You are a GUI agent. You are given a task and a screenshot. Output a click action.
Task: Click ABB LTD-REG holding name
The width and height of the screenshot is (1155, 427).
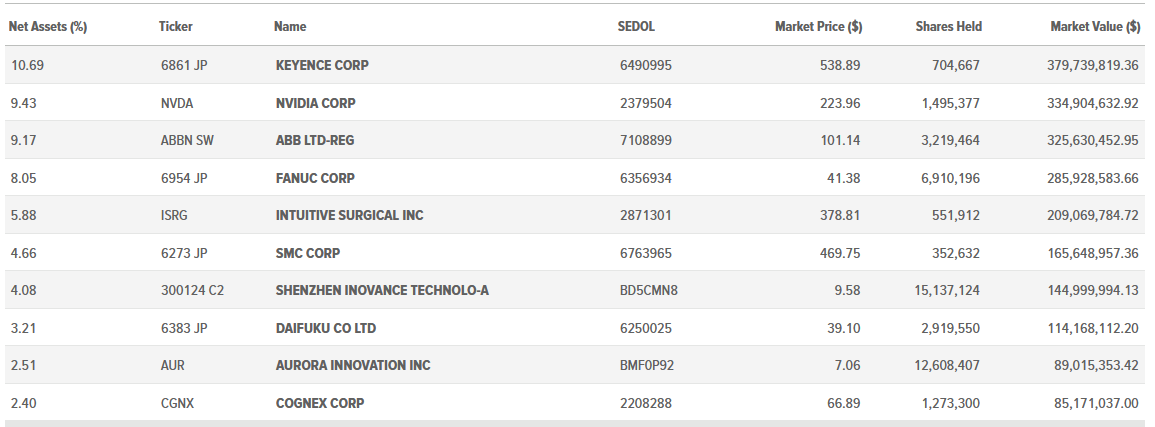315,140
